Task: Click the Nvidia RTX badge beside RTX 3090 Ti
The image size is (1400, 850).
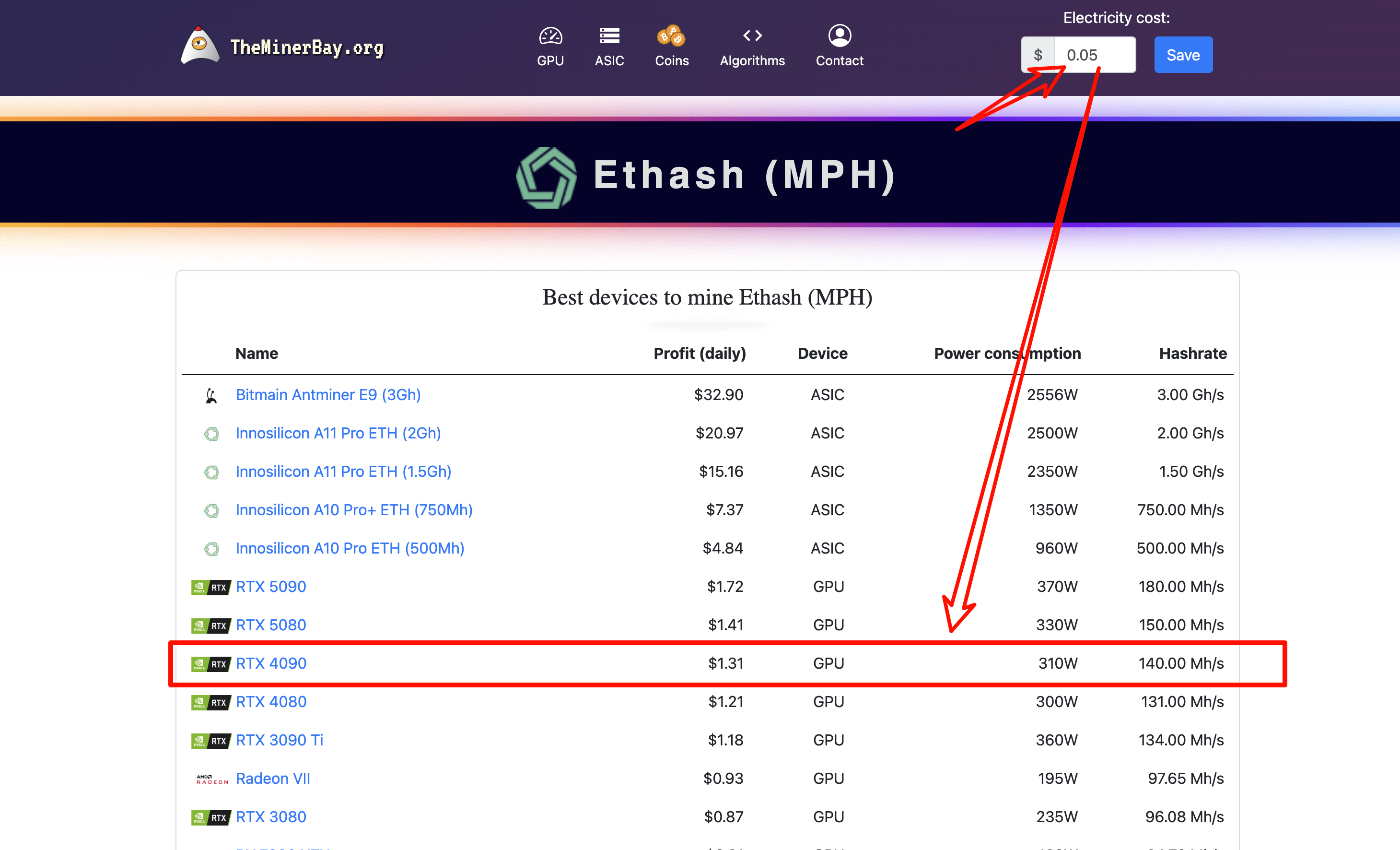Action: (x=211, y=741)
